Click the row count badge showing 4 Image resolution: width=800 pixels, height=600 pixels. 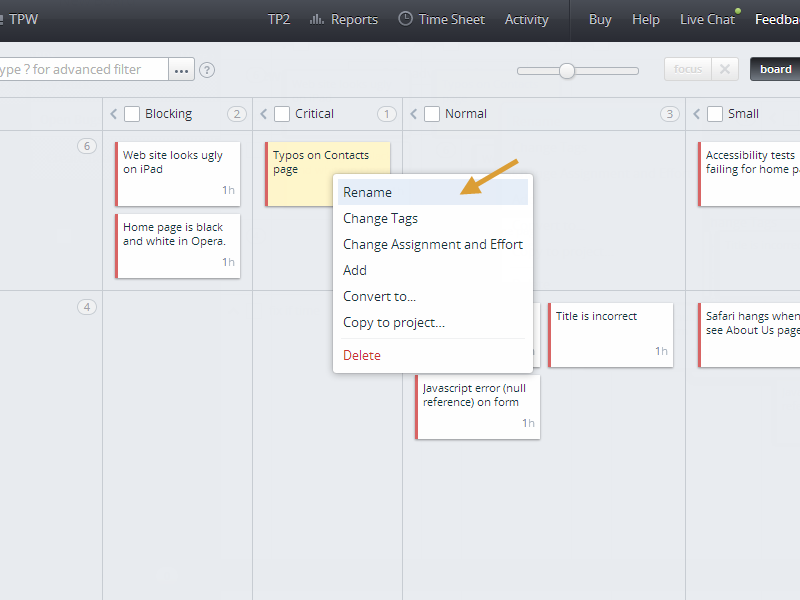(87, 307)
